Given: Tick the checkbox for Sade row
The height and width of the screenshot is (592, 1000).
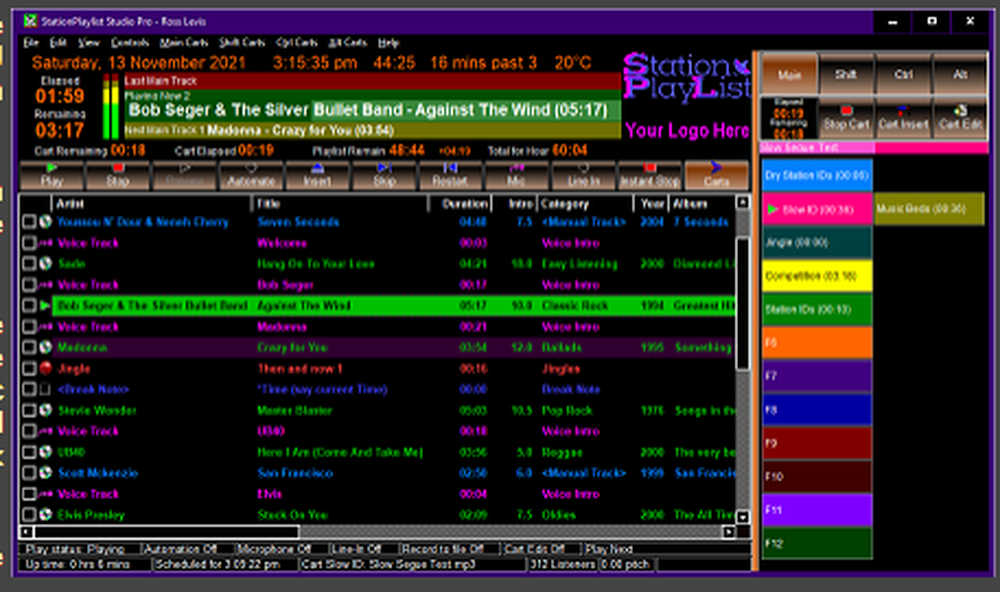Looking at the screenshot, I should (29, 263).
